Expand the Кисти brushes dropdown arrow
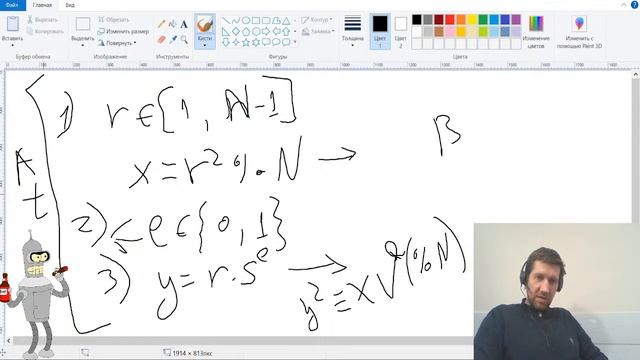Viewport: 640px width, 360px height. [x=205, y=45]
